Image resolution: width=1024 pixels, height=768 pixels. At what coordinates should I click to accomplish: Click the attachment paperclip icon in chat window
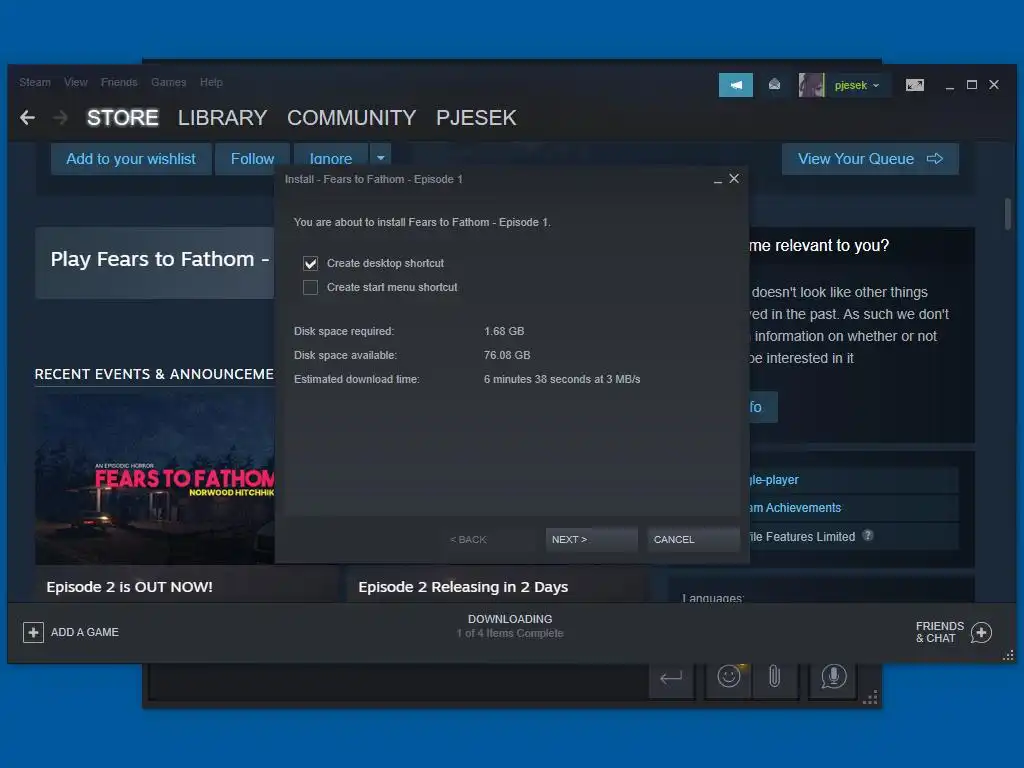coord(774,676)
